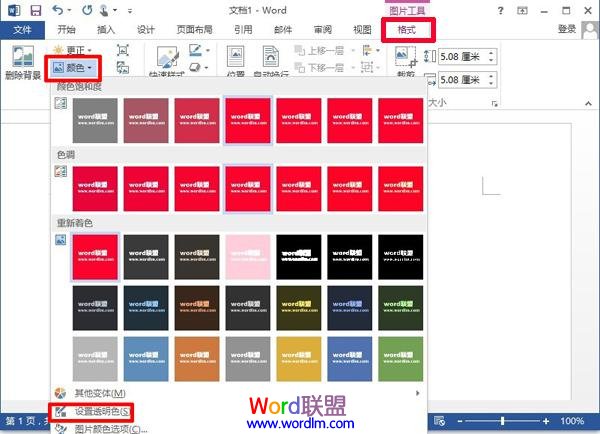Switch to the Design (设计) tab

click(x=146, y=30)
